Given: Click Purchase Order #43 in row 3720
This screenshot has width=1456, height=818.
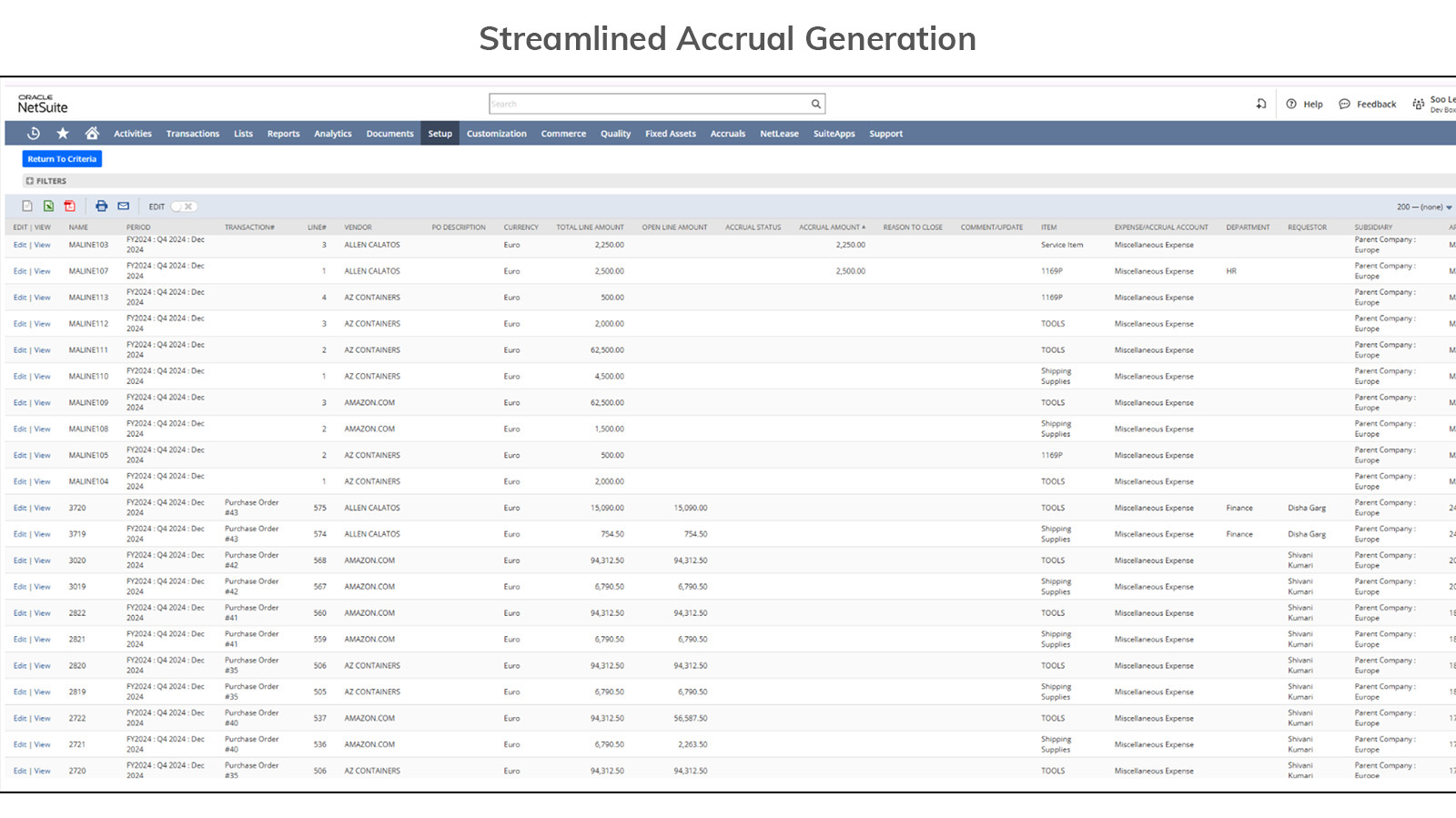Looking at the screenshot, I should tap(252, 508).
